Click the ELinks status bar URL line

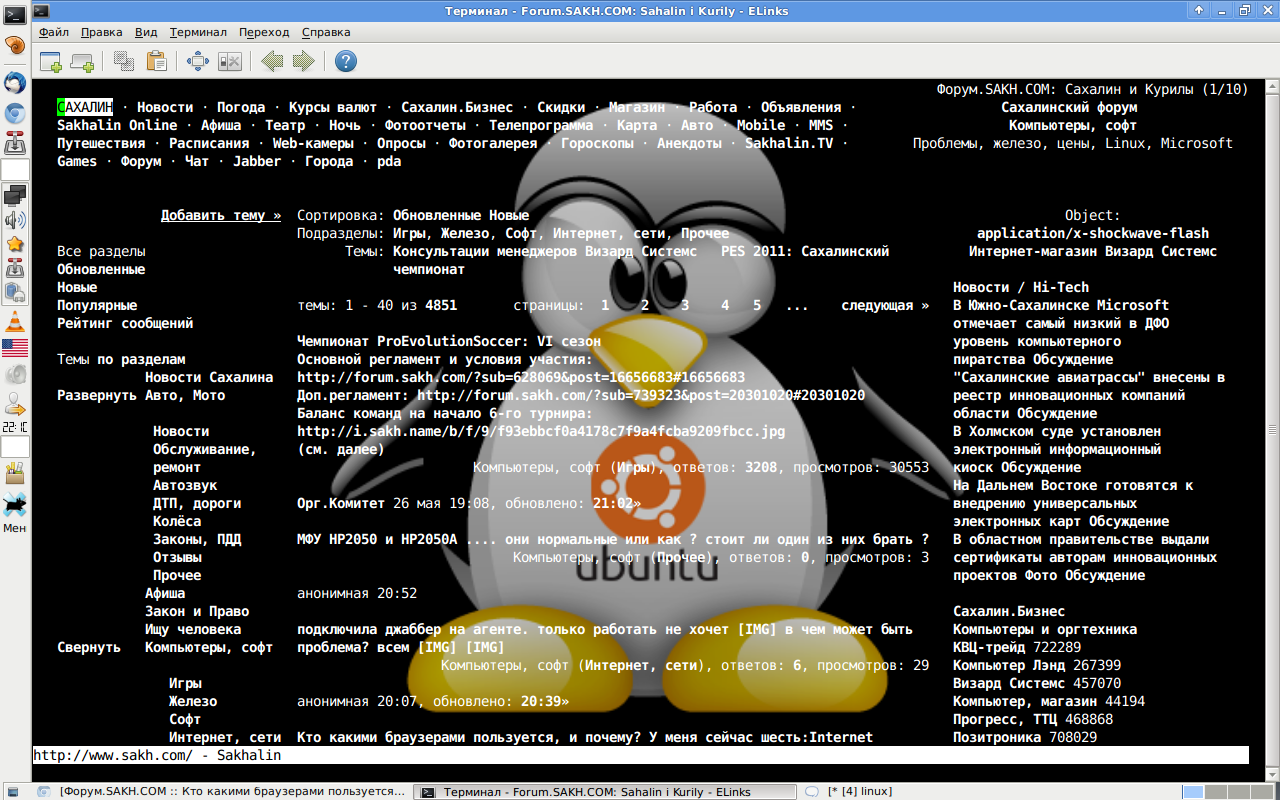[x=640, y=755]
